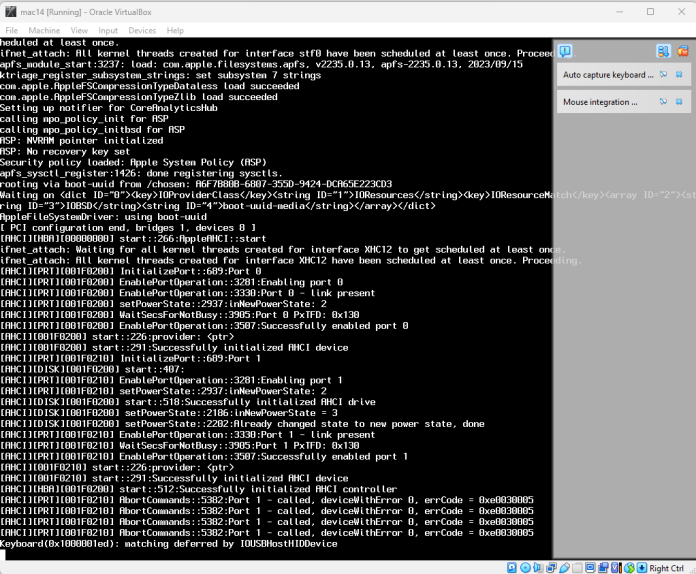Toggle don't-show-again for Auto capture keyboard
696x574 pixels.
(663, 75)
